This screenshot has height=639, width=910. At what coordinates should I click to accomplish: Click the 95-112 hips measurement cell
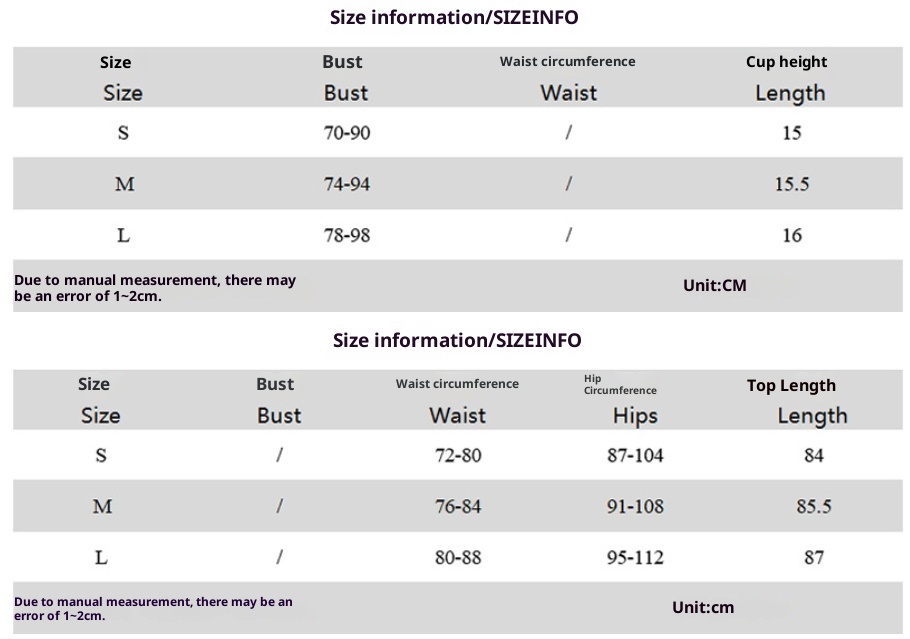(x=635, y=558)
